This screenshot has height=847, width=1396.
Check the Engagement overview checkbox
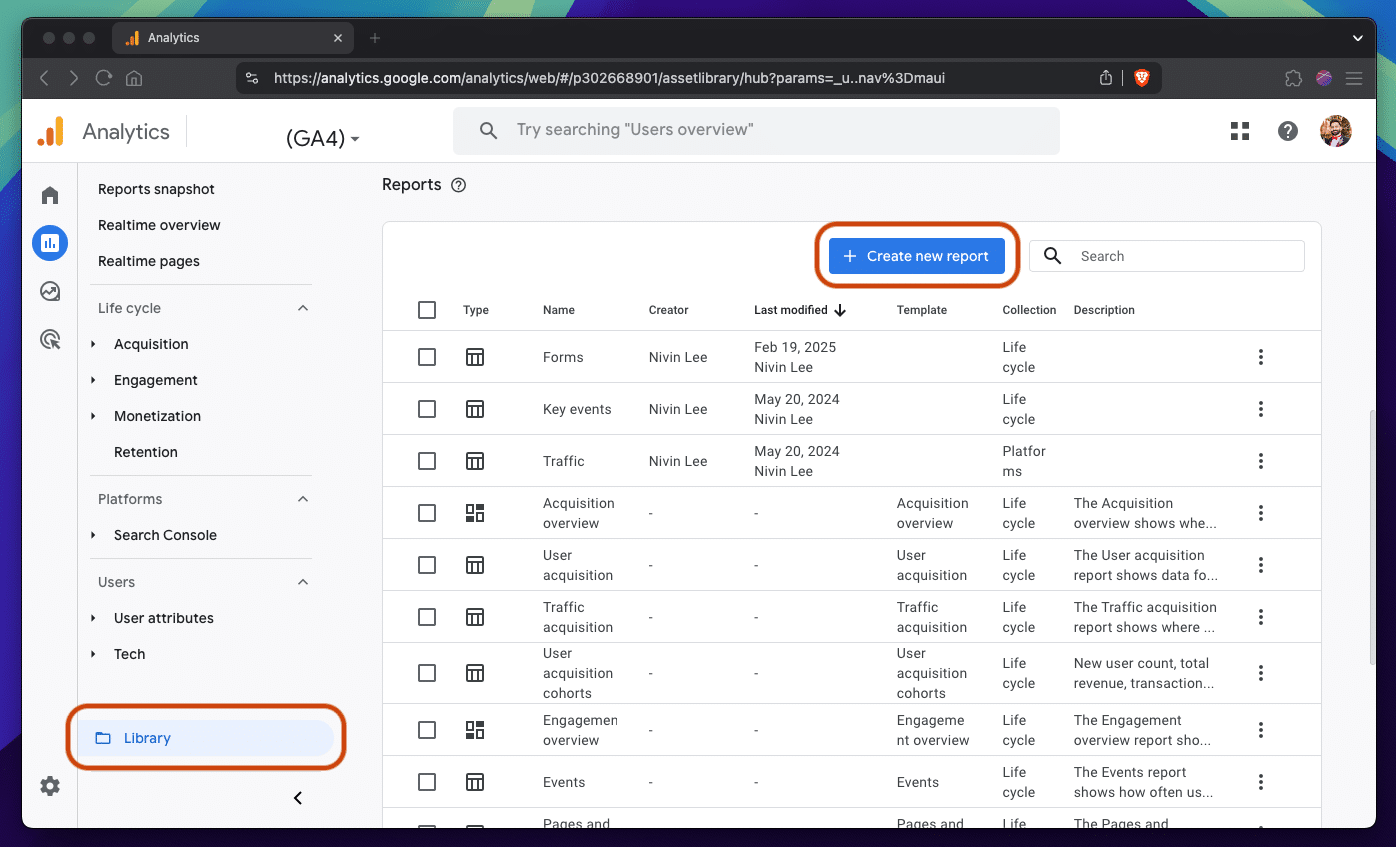(427, 730)
